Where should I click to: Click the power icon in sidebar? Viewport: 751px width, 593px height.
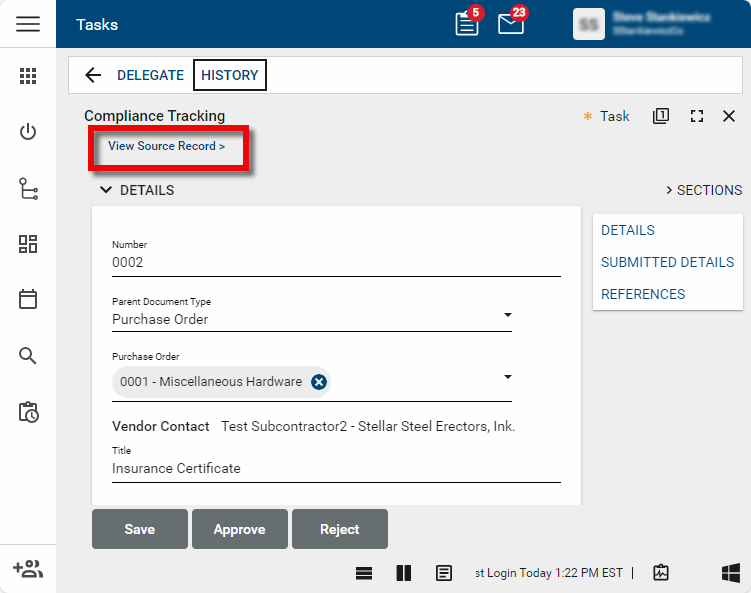point(28,132)
